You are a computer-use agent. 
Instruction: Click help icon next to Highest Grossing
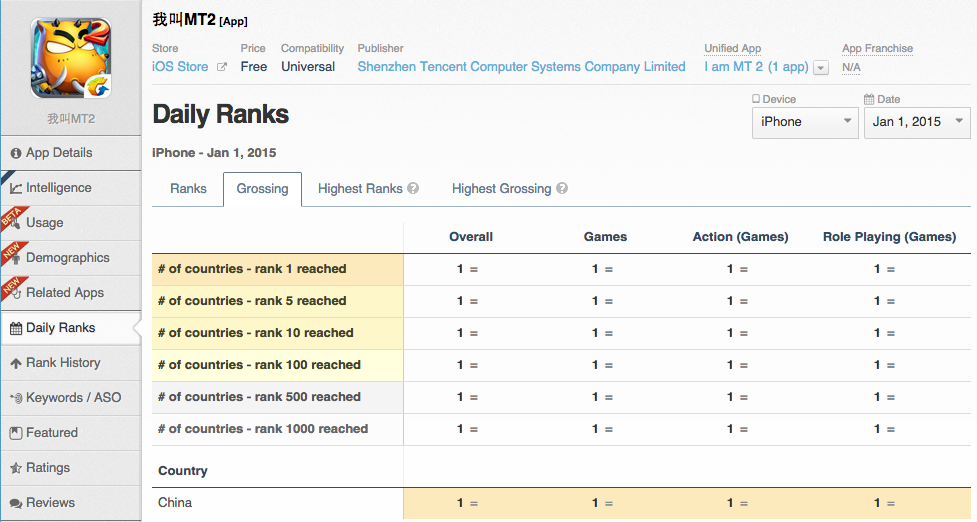(562, 188)
